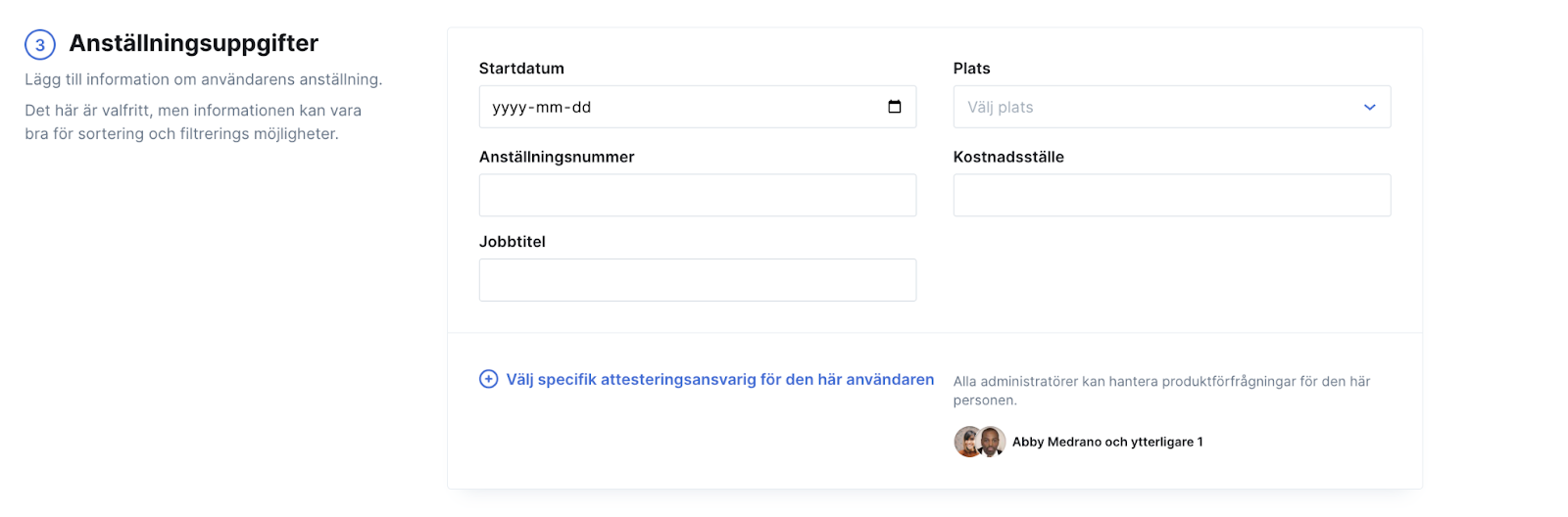Click the administrators info text
The width and height of the screenshot is (1568, 517).
pos(1162,391)
